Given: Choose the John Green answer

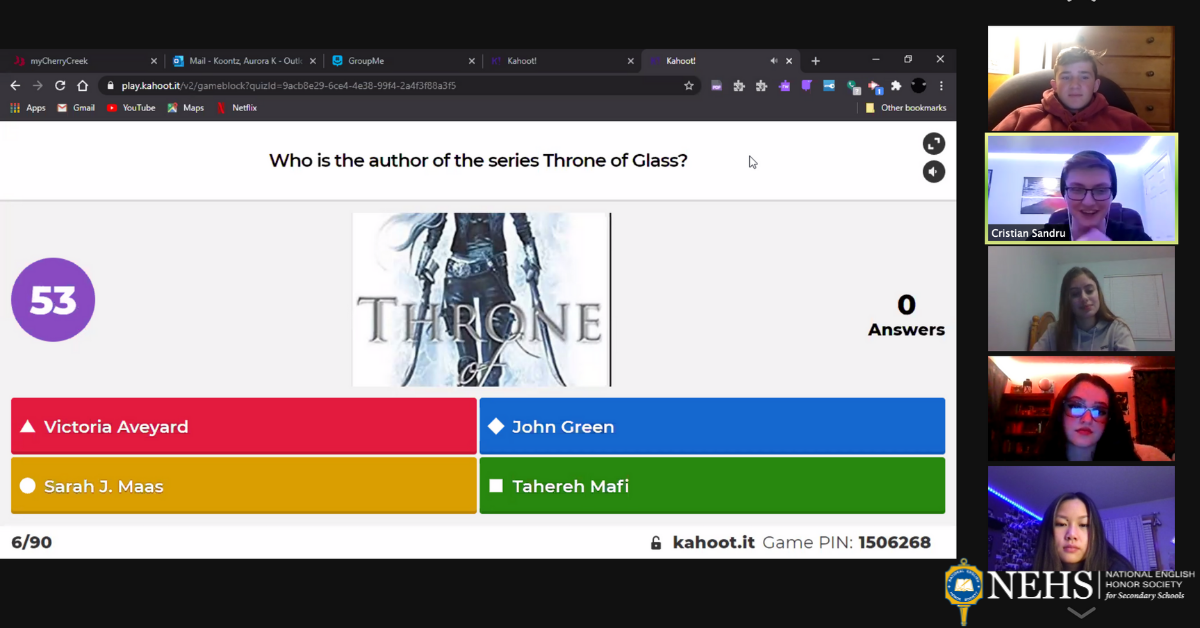Looking at the screenshot, I should (711, 426).
